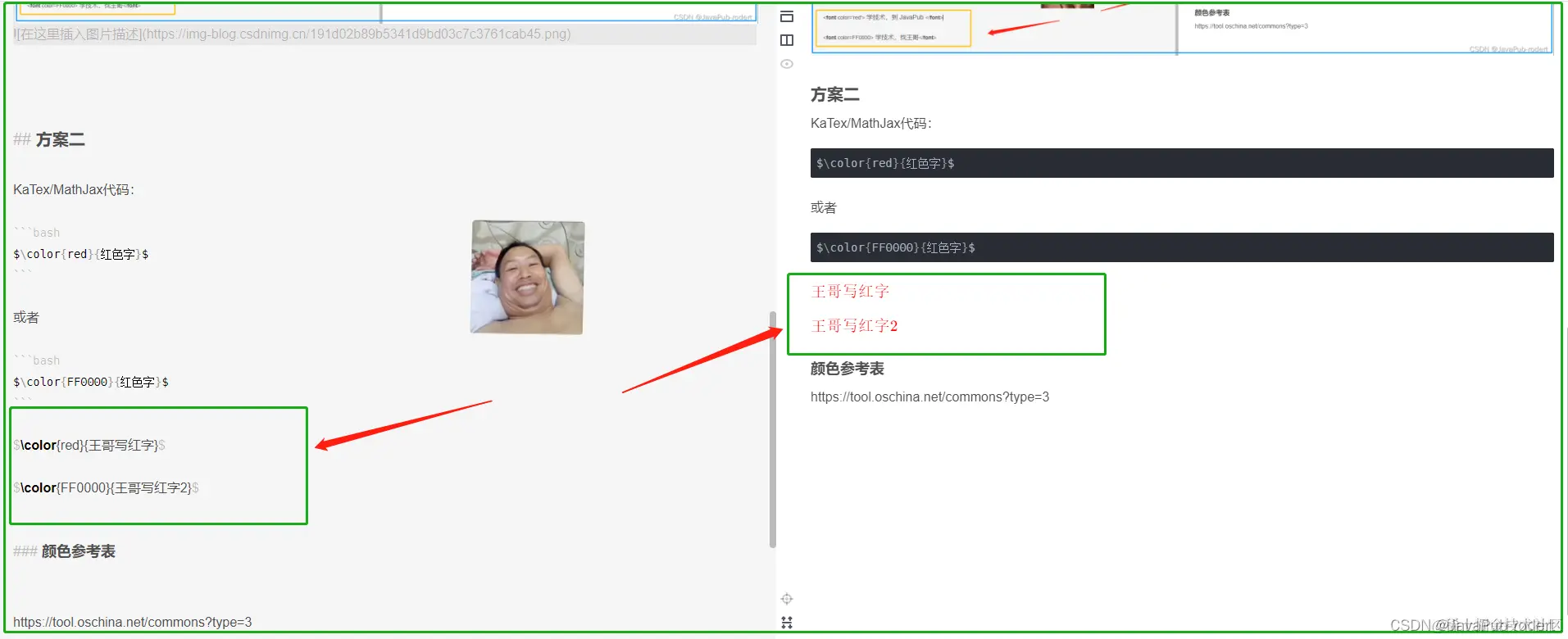Toggle the sync-scroll arrows icon
1568x639 pixels.
click(787, 623)
